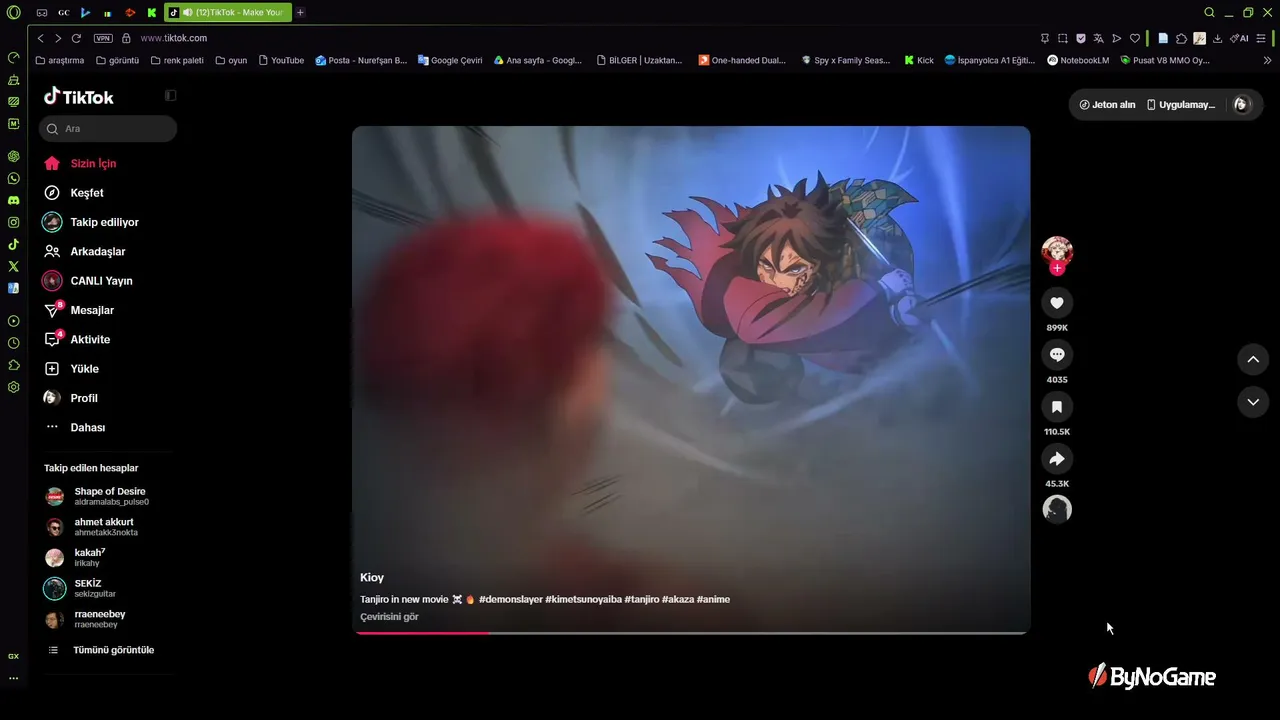
Task: Open browsing history clock in sidebar
Action: [x=13, y=343]
